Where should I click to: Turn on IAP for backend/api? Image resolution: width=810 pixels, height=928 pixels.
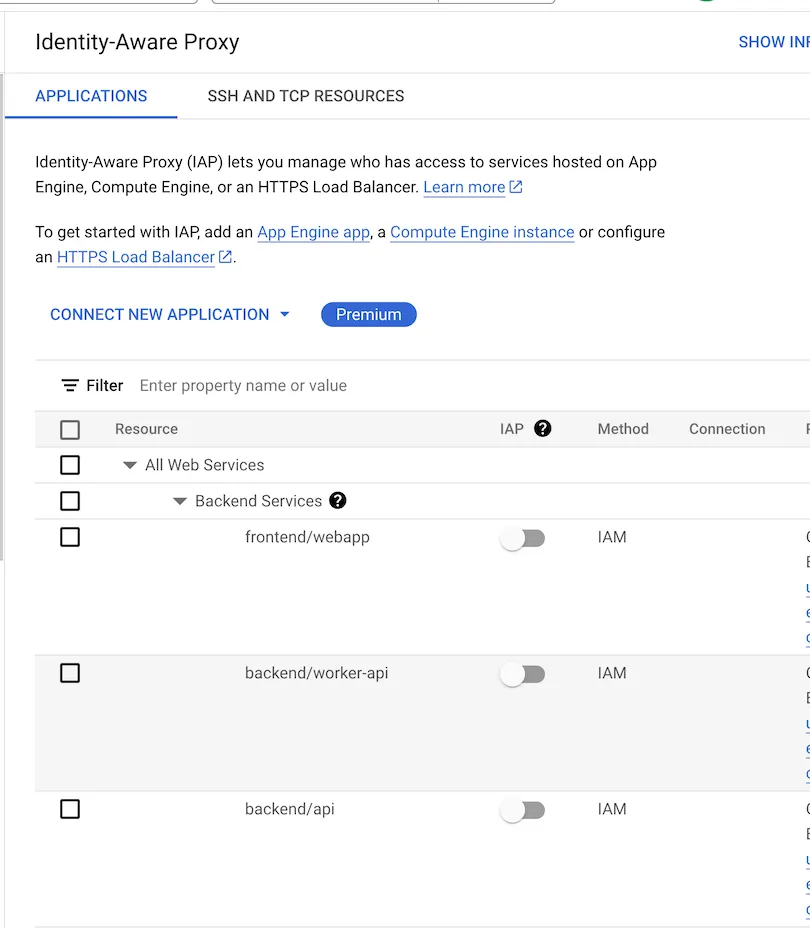[522, 810]
